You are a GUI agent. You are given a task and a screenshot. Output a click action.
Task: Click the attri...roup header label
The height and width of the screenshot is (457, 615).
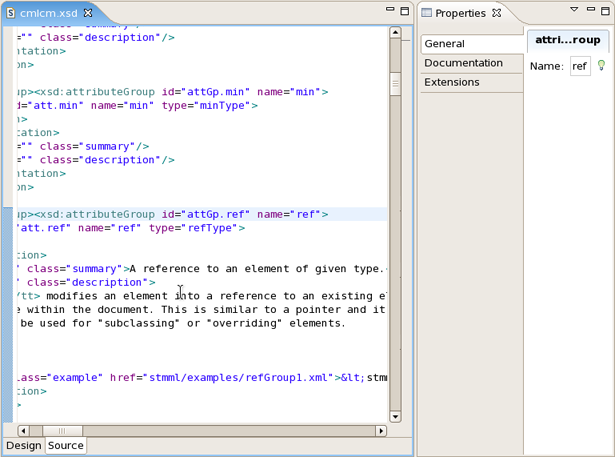(x=568, y=40)
